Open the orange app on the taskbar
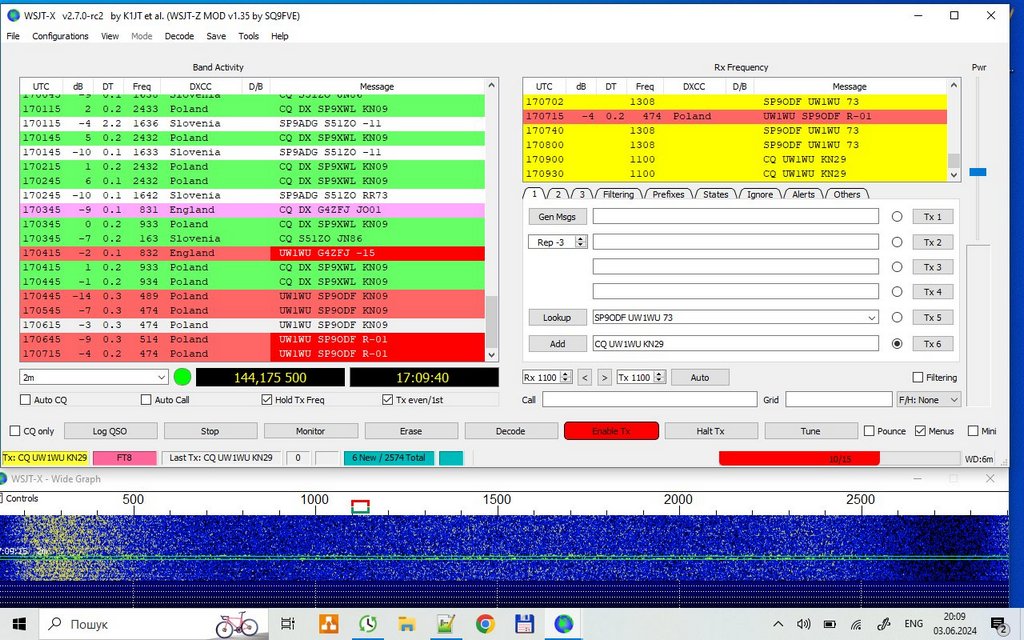The width and height of the screenshot is (1024, 640). coord(328,624)
